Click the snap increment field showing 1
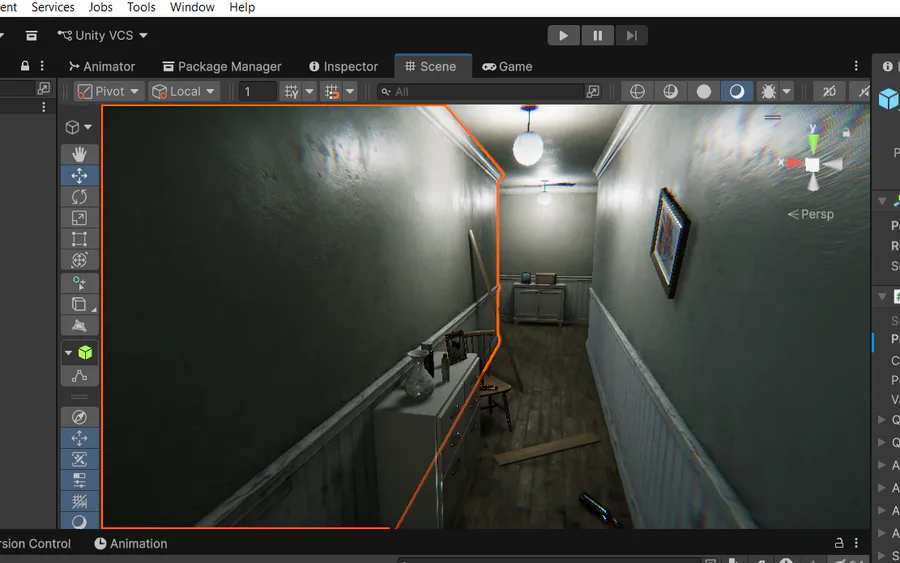 pyautogui.click(x=258, y=92)
